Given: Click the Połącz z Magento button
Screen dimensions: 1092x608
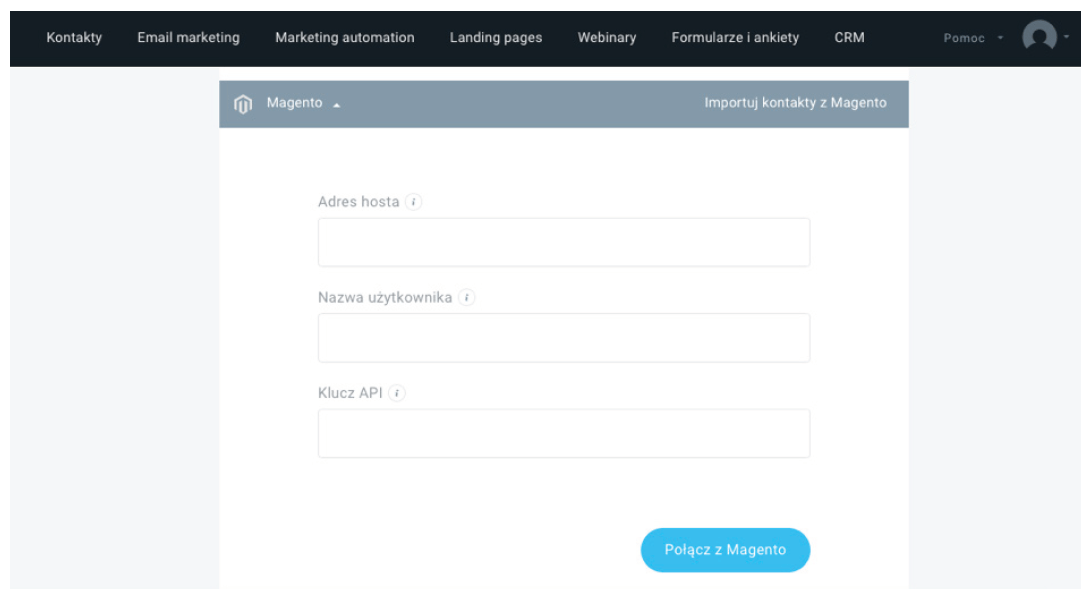Looking at the screenshot, I should (725, 550).
